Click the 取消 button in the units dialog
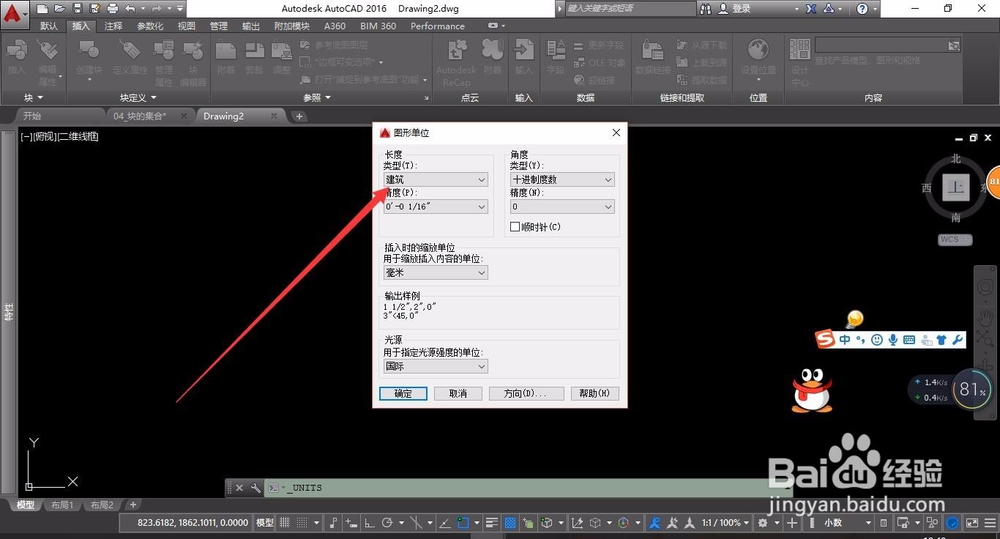 pos(458,394)
